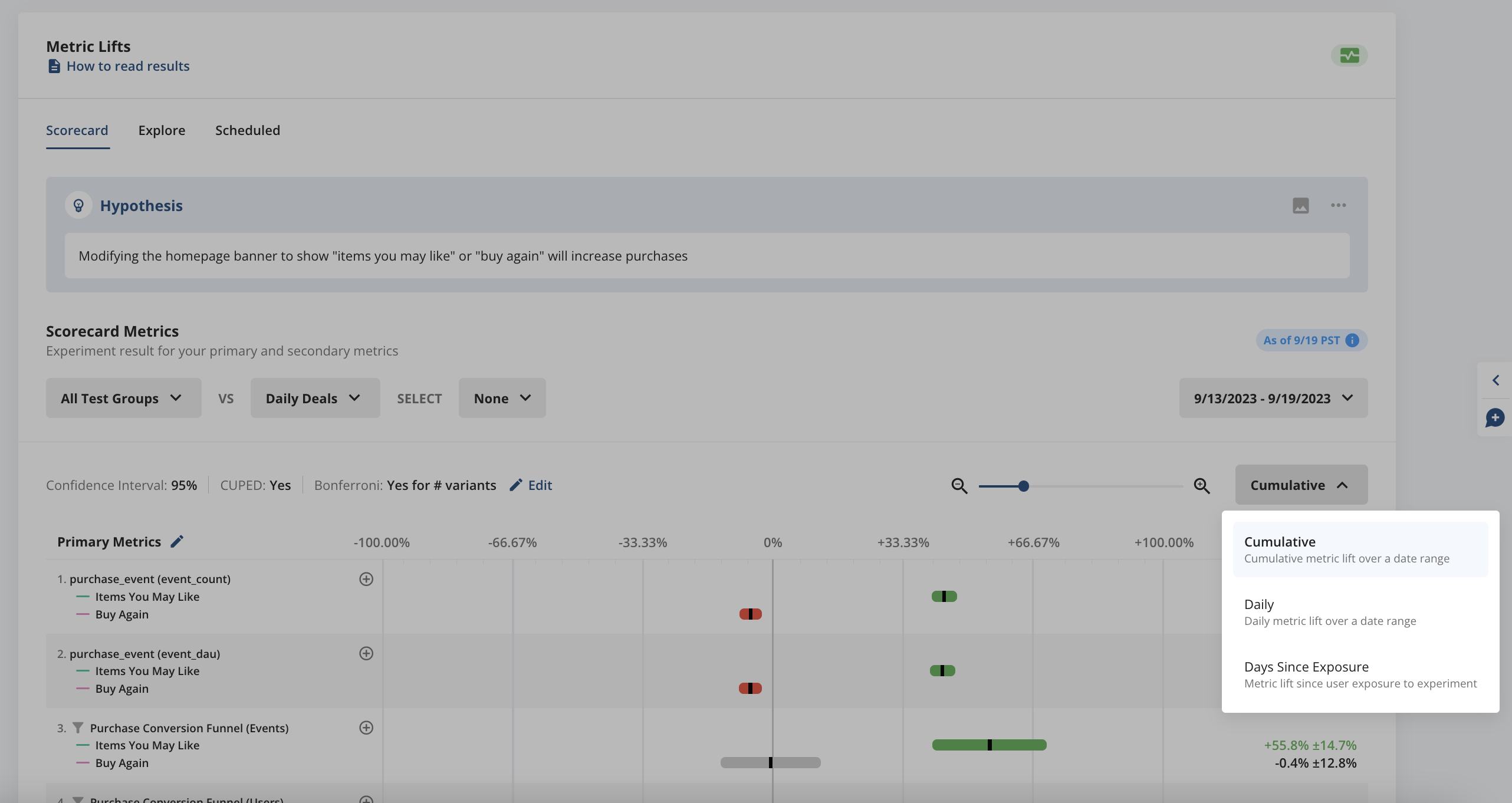Click the add comment chat icon
Image resolution: width=1512 pixels, height=803 pixels.
1495,417
